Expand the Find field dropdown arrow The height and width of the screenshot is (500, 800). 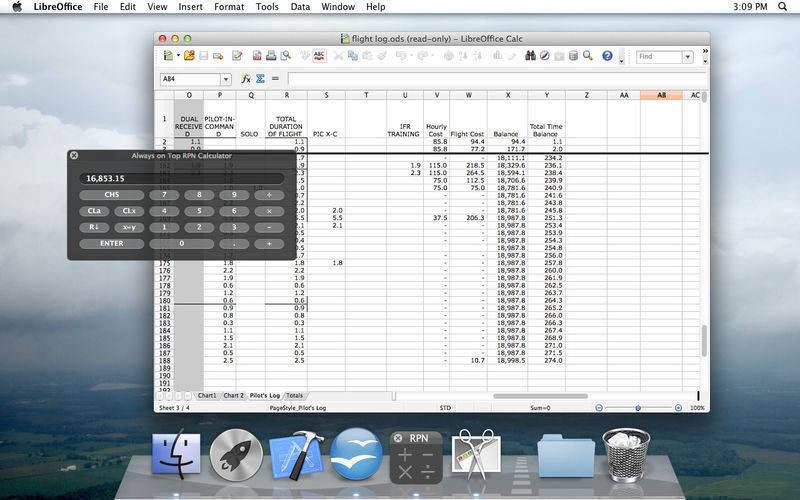point(688,57)
